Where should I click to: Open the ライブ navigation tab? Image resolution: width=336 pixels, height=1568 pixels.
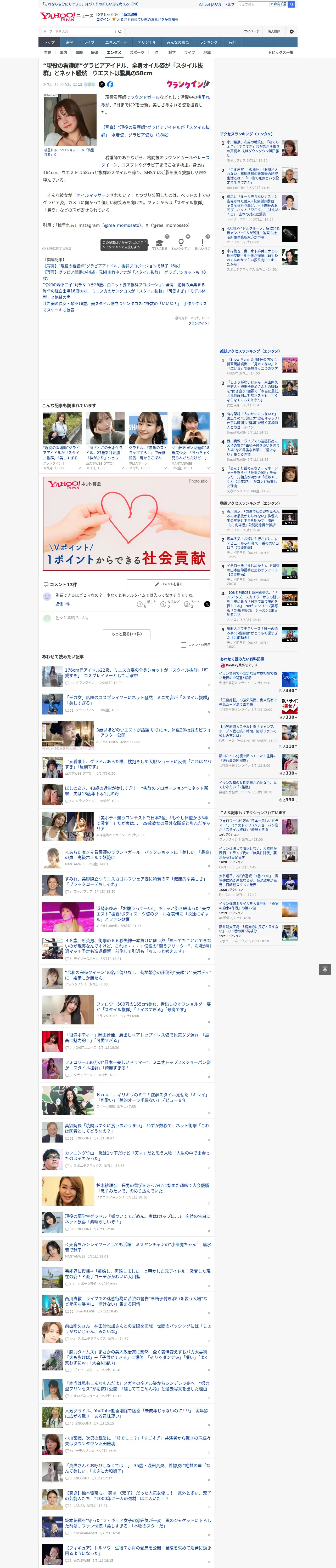[x=89, y=43]
